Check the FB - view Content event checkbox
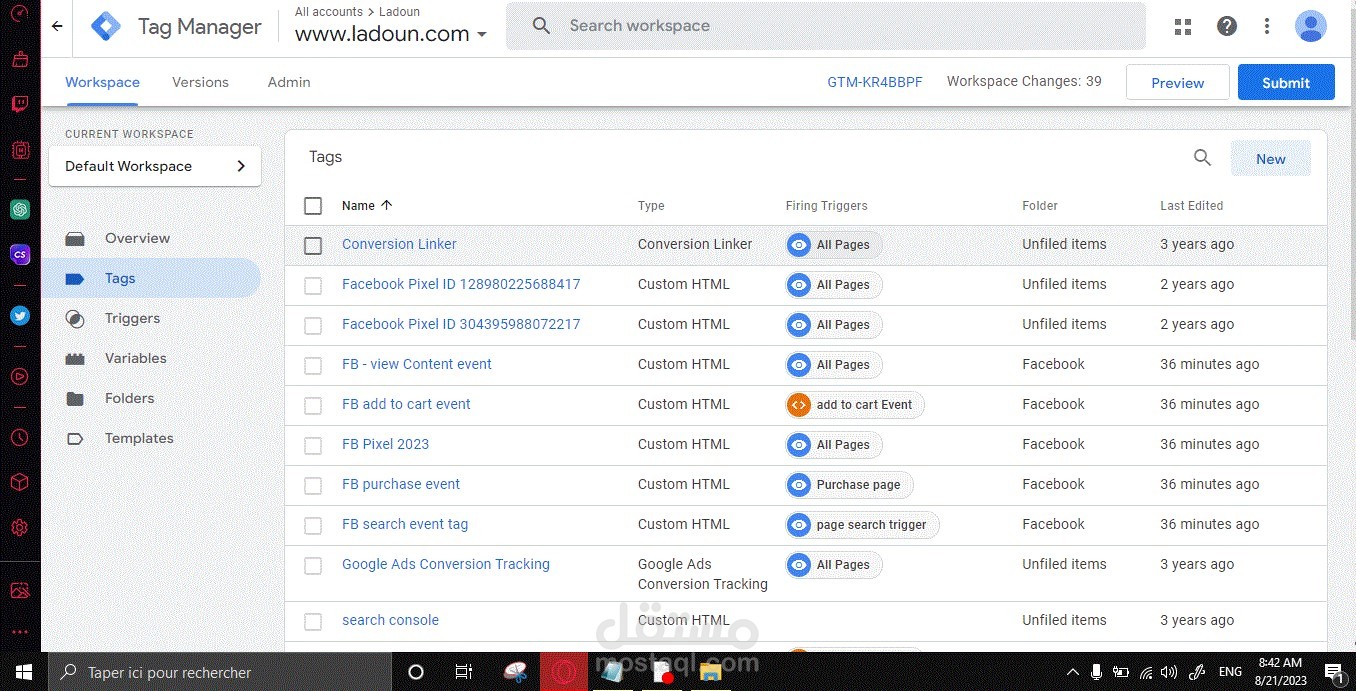 313,366
